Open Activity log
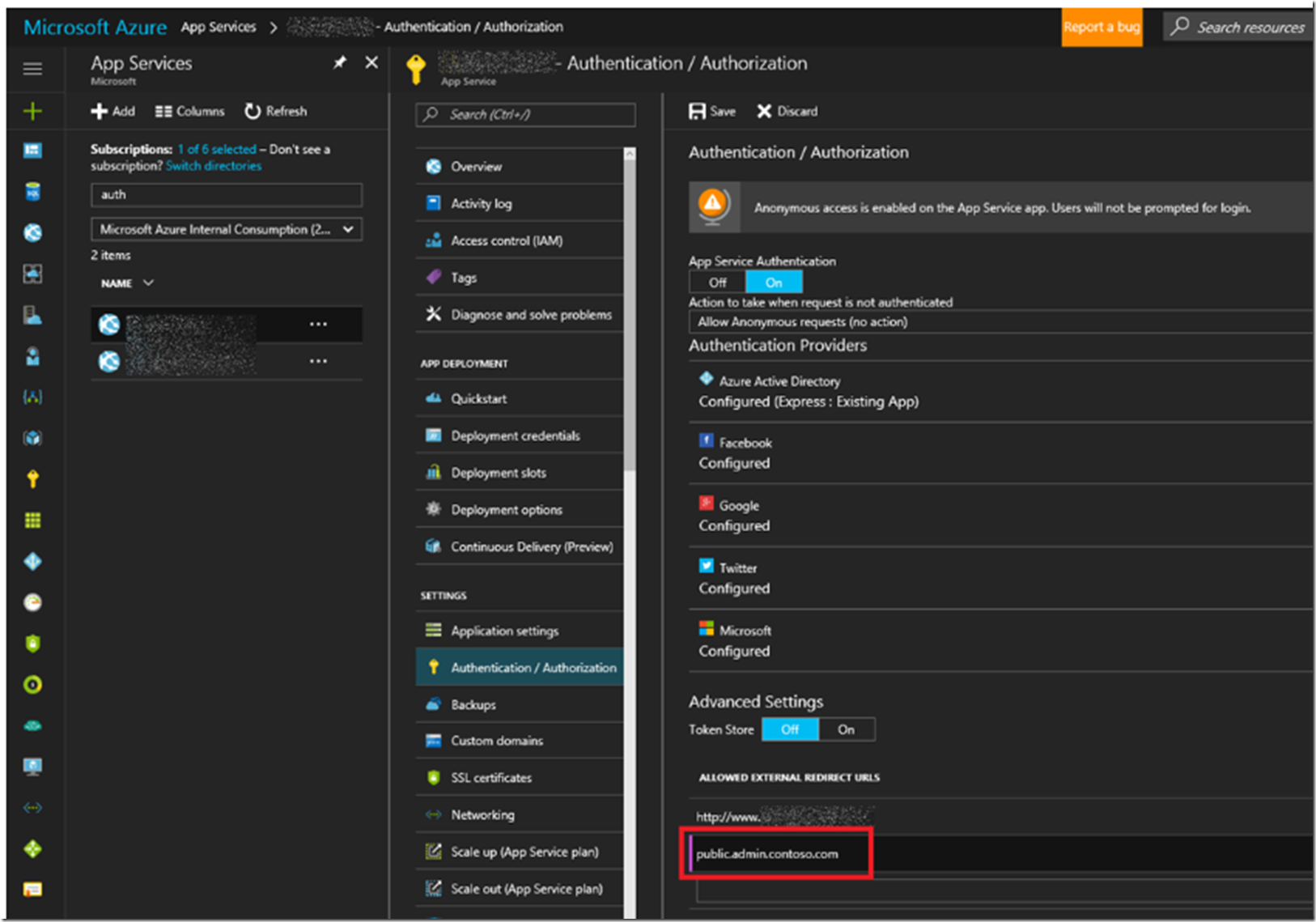Viewport: 1316px width, 922px height. tap(520, 203)
